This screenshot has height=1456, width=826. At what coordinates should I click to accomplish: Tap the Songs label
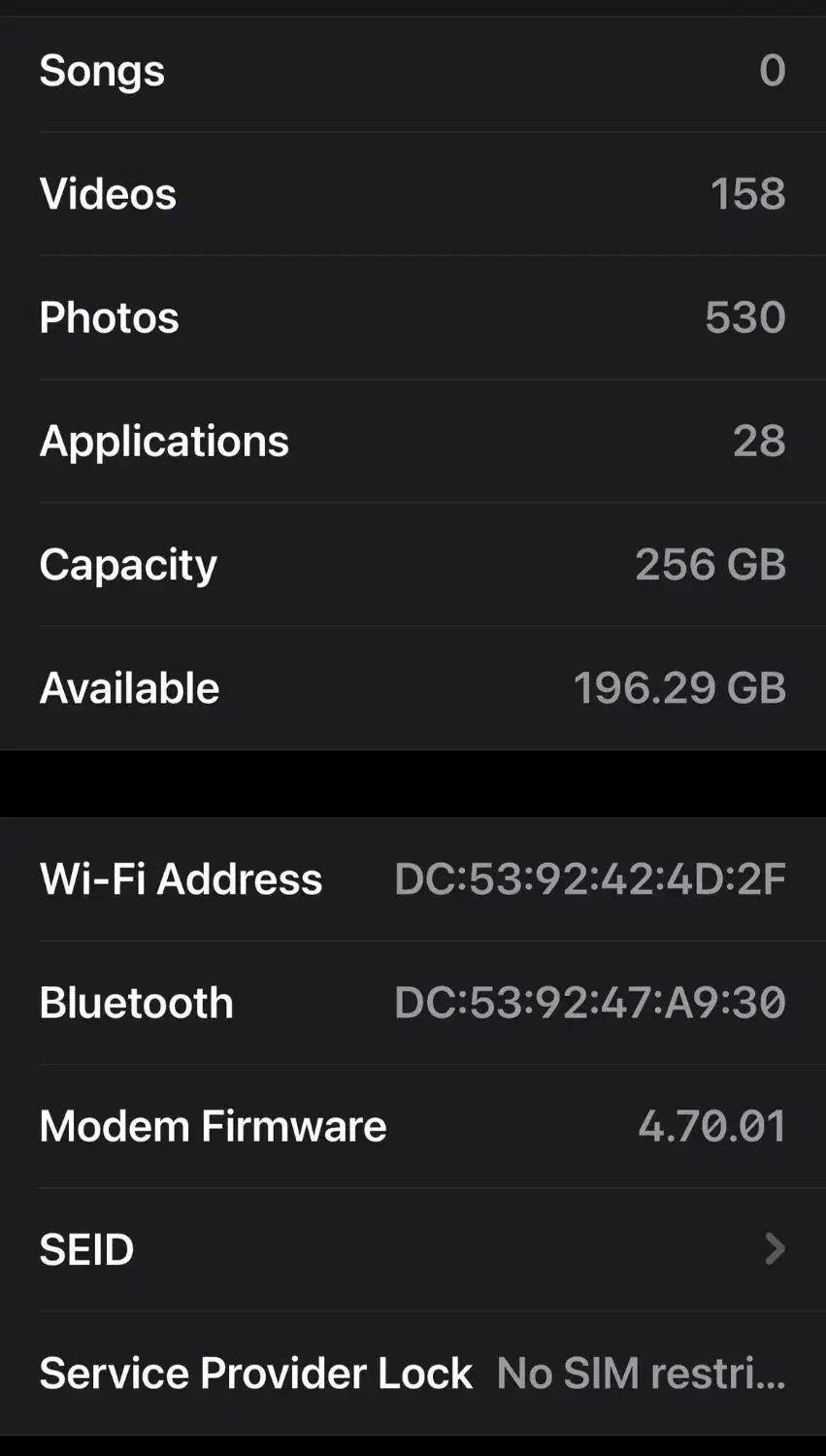coord(102,71)
